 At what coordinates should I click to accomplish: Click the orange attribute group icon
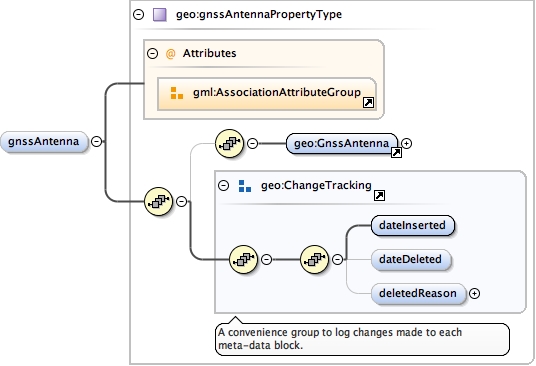coord(177,93)
